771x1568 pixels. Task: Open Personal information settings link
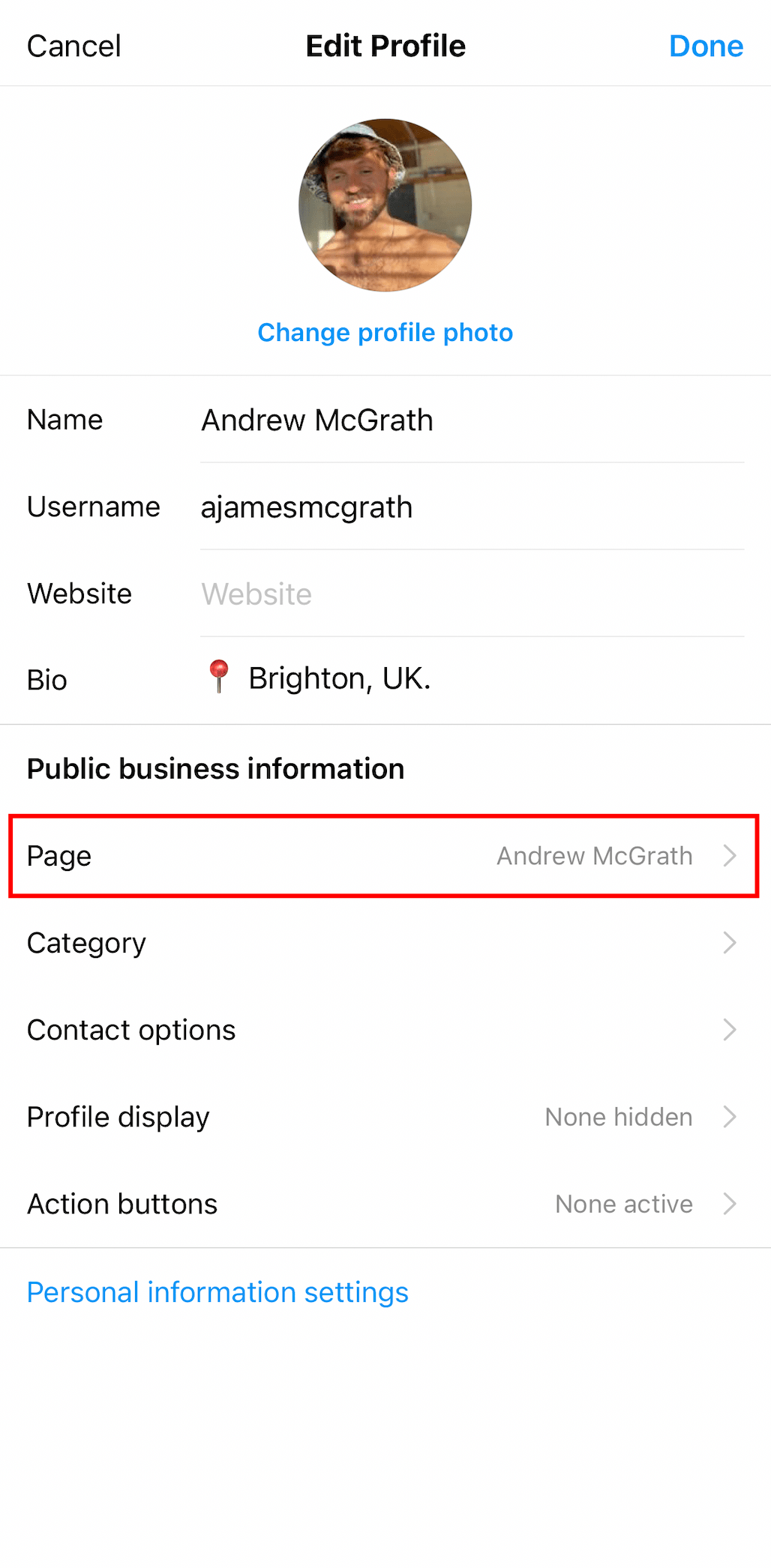[217, 1292]
